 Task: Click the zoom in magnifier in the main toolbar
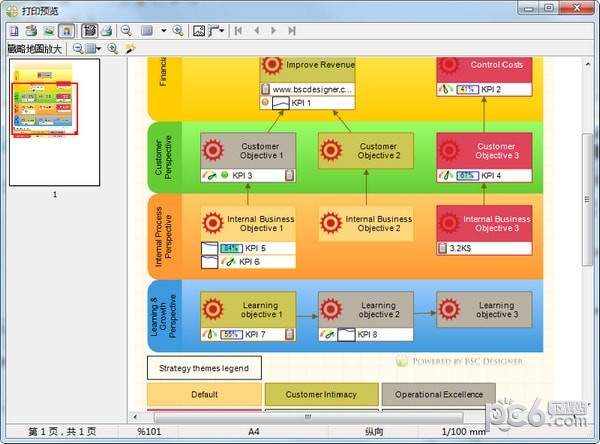178,30
